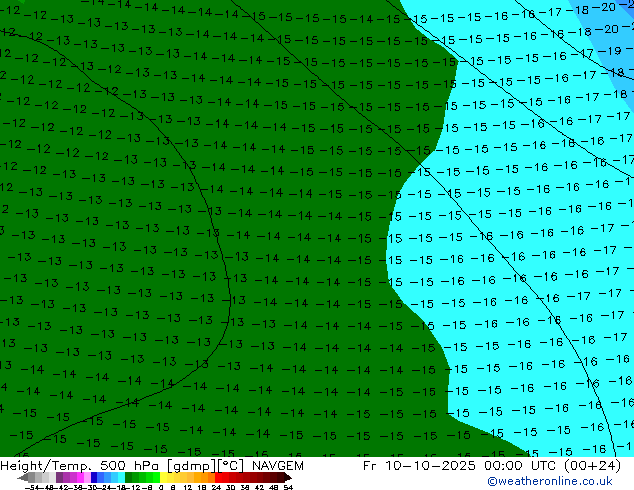634x490 pixels.
Task: Click the yellow legend swatch above 0
Action: tap(163, 477)
